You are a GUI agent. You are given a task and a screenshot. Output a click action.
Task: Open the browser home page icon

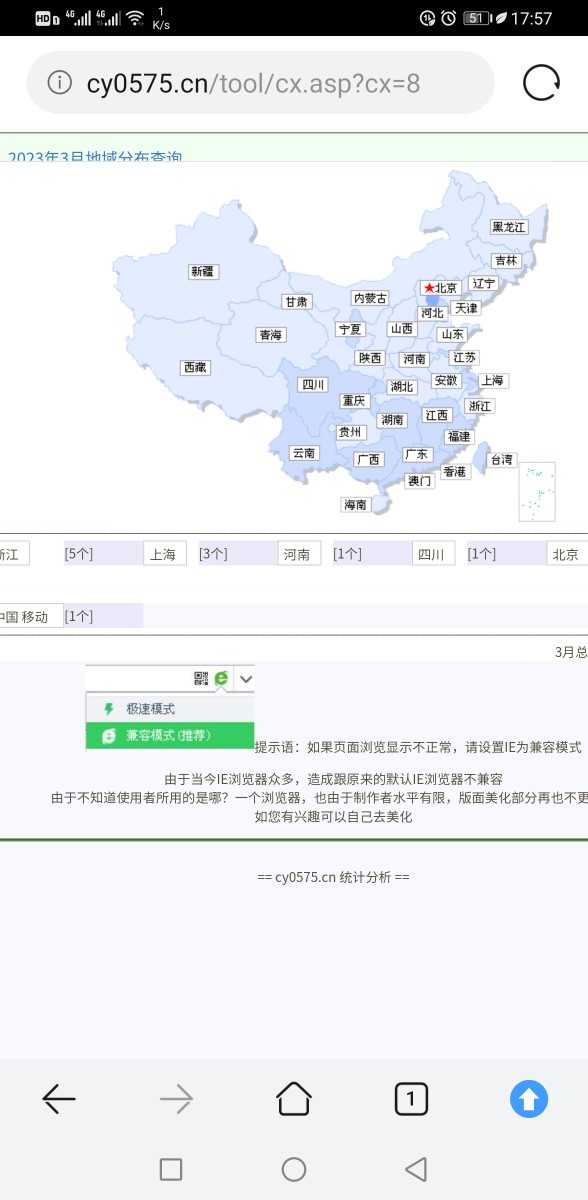[294, 1099]
